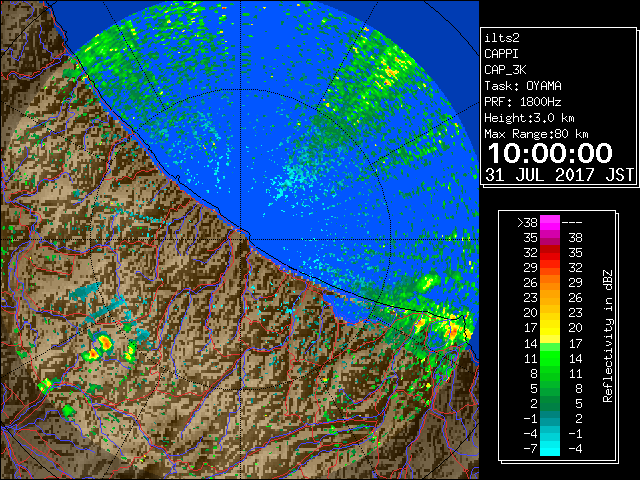Viewport: 640px width, 480px height.
Task: Click the cyan -7 dBZ legend swatch
Action: 550,448
